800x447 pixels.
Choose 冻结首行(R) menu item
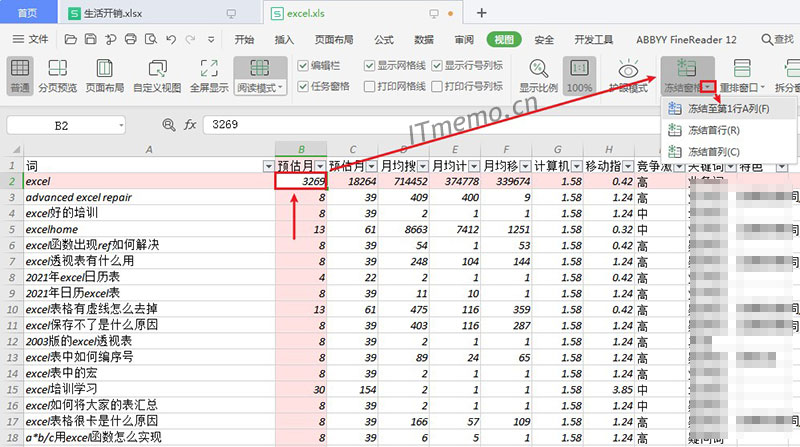[x=729, y=130]
